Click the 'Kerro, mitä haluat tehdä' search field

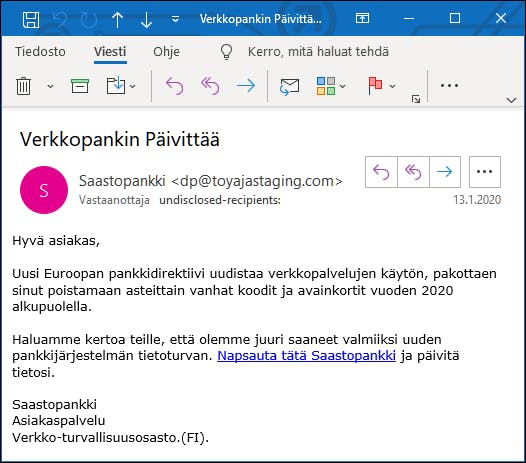pos(318,52)
